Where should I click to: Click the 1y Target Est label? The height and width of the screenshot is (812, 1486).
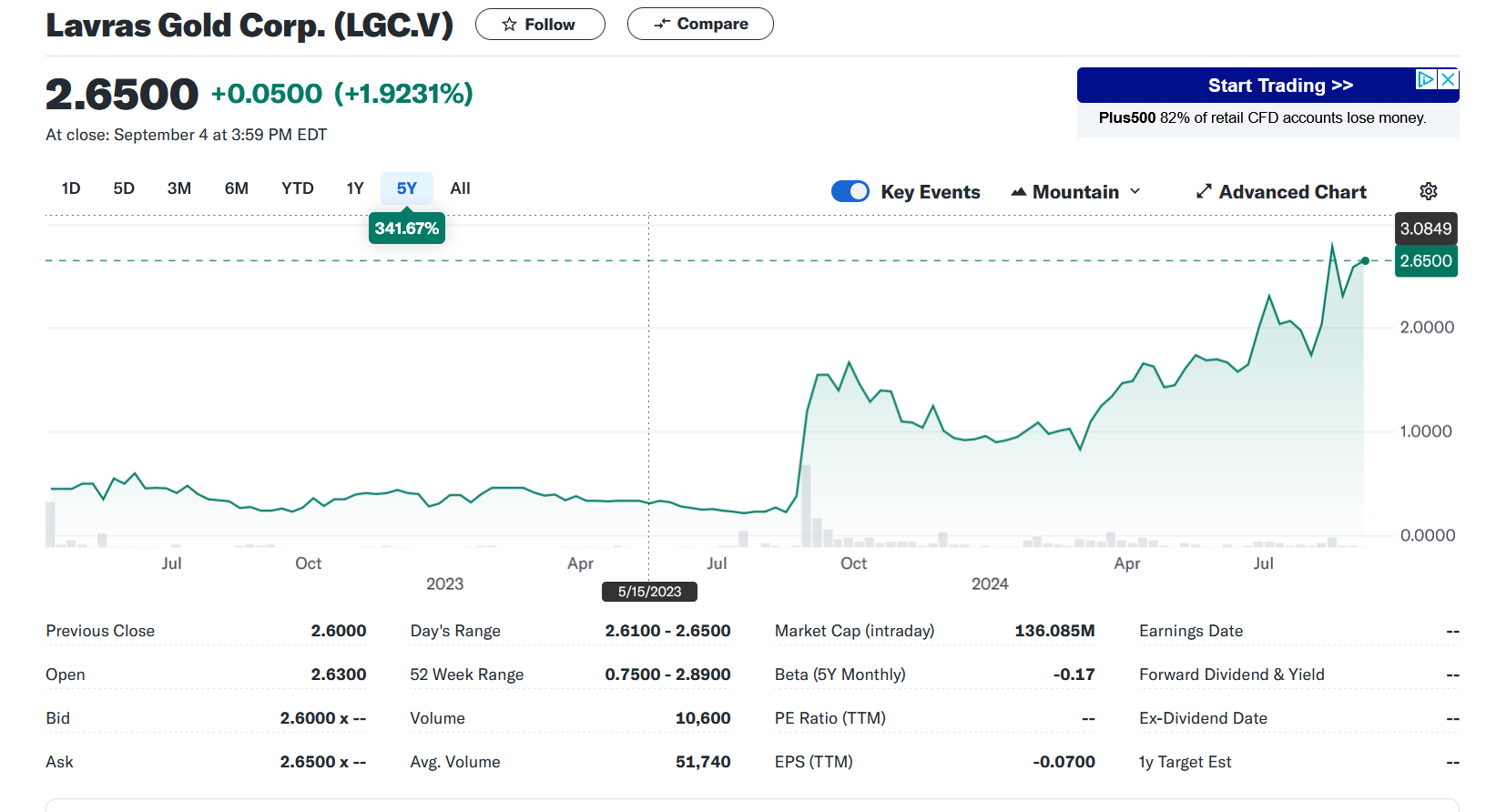pyautogui.click(x=1185, y=762)
